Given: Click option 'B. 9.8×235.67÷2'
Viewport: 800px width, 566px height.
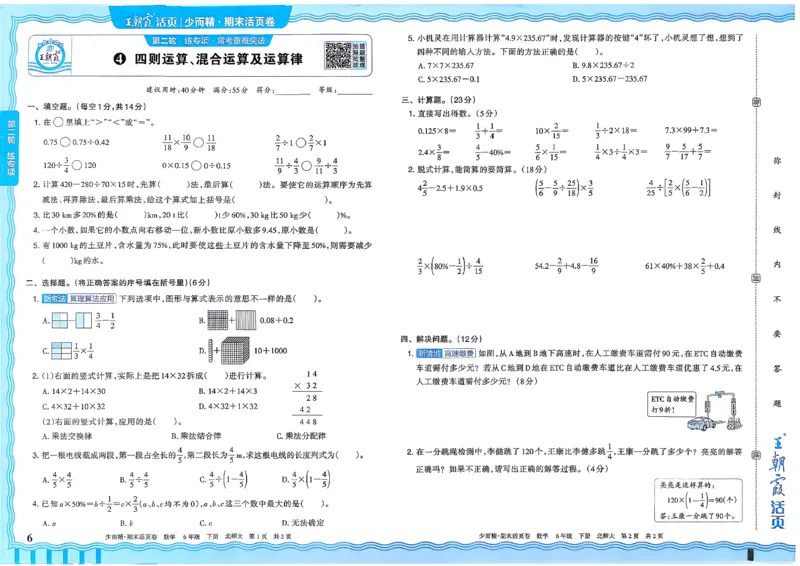Looking at the screenshot, I should [x=604, y=65].
